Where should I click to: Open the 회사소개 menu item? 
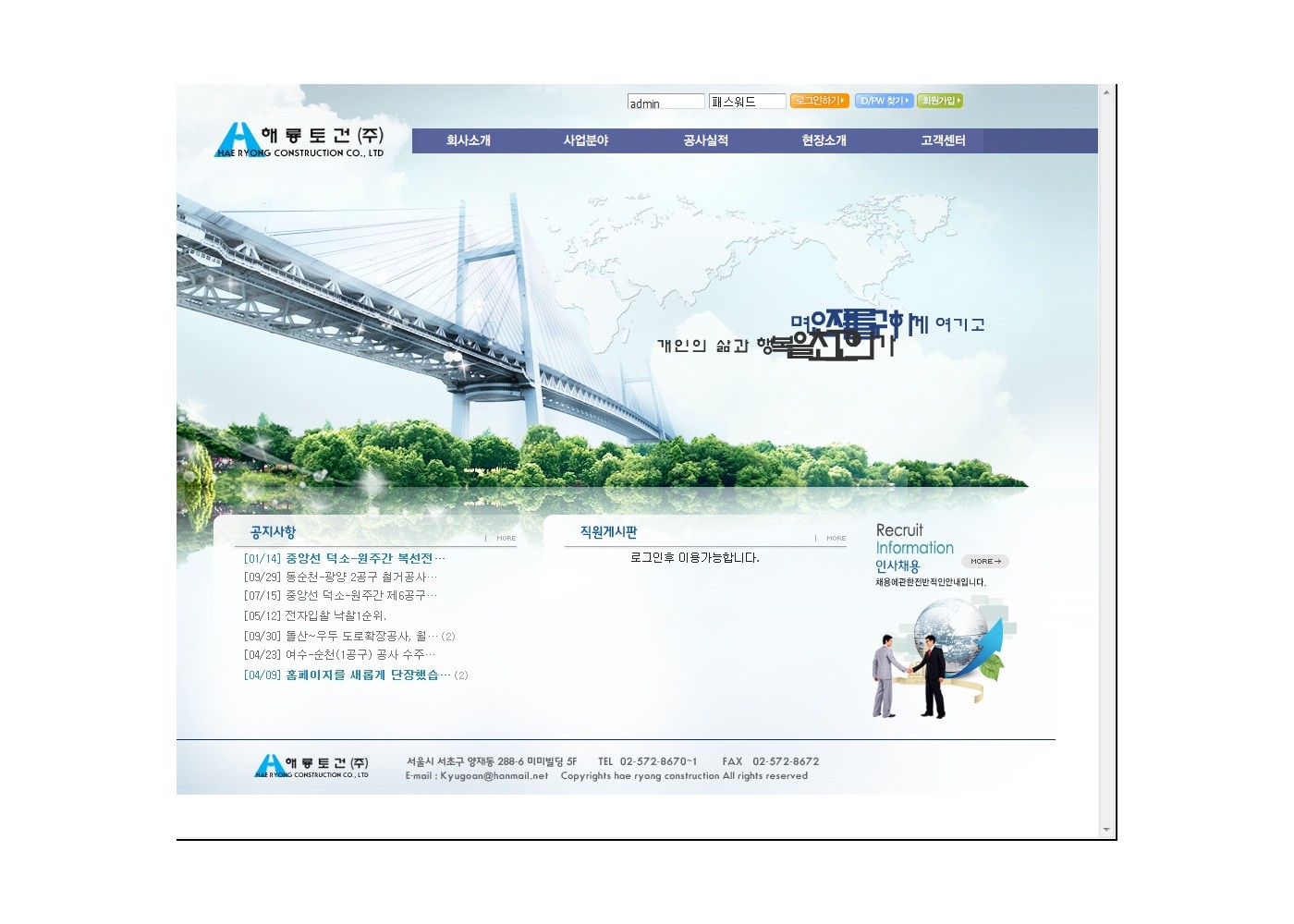469,140
